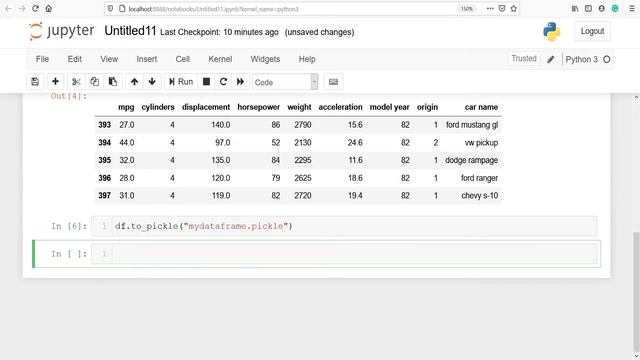Click the Python logo icon
The image size is (640, 360).
tap(551, 31)
